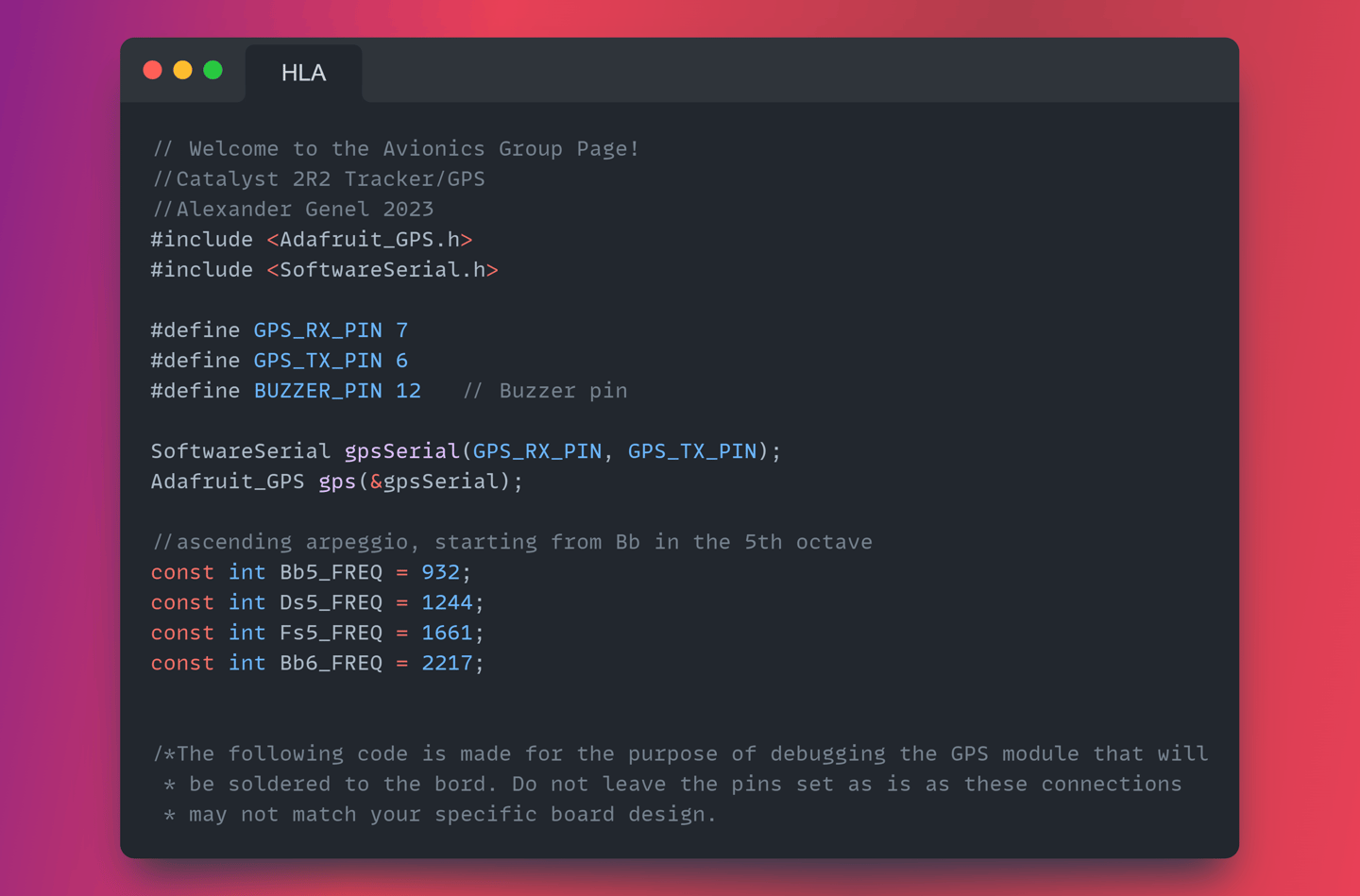
Task: Select the HLA tab
Action: click(303, 73)
